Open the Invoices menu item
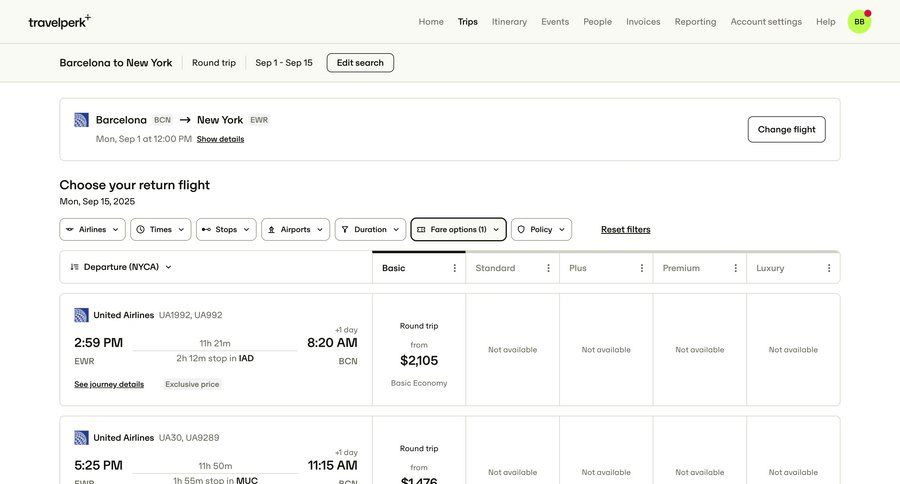This screenshot has height=484, width=900. point(643,22)
